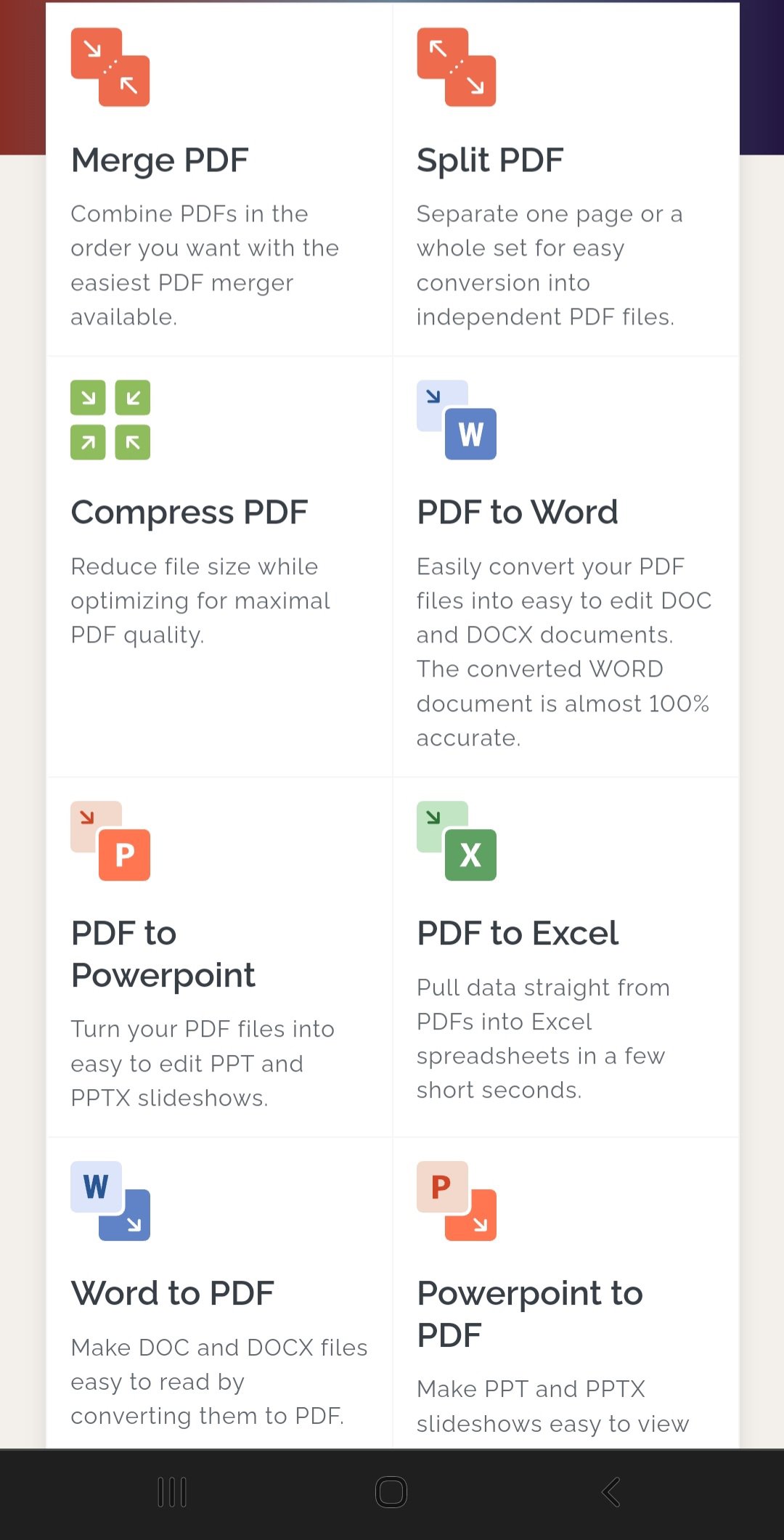Image resolution: width=784 pixels, height=1540 pixels.
Task: Click the Word to PDF W icon
Action: pos(110,1200)
